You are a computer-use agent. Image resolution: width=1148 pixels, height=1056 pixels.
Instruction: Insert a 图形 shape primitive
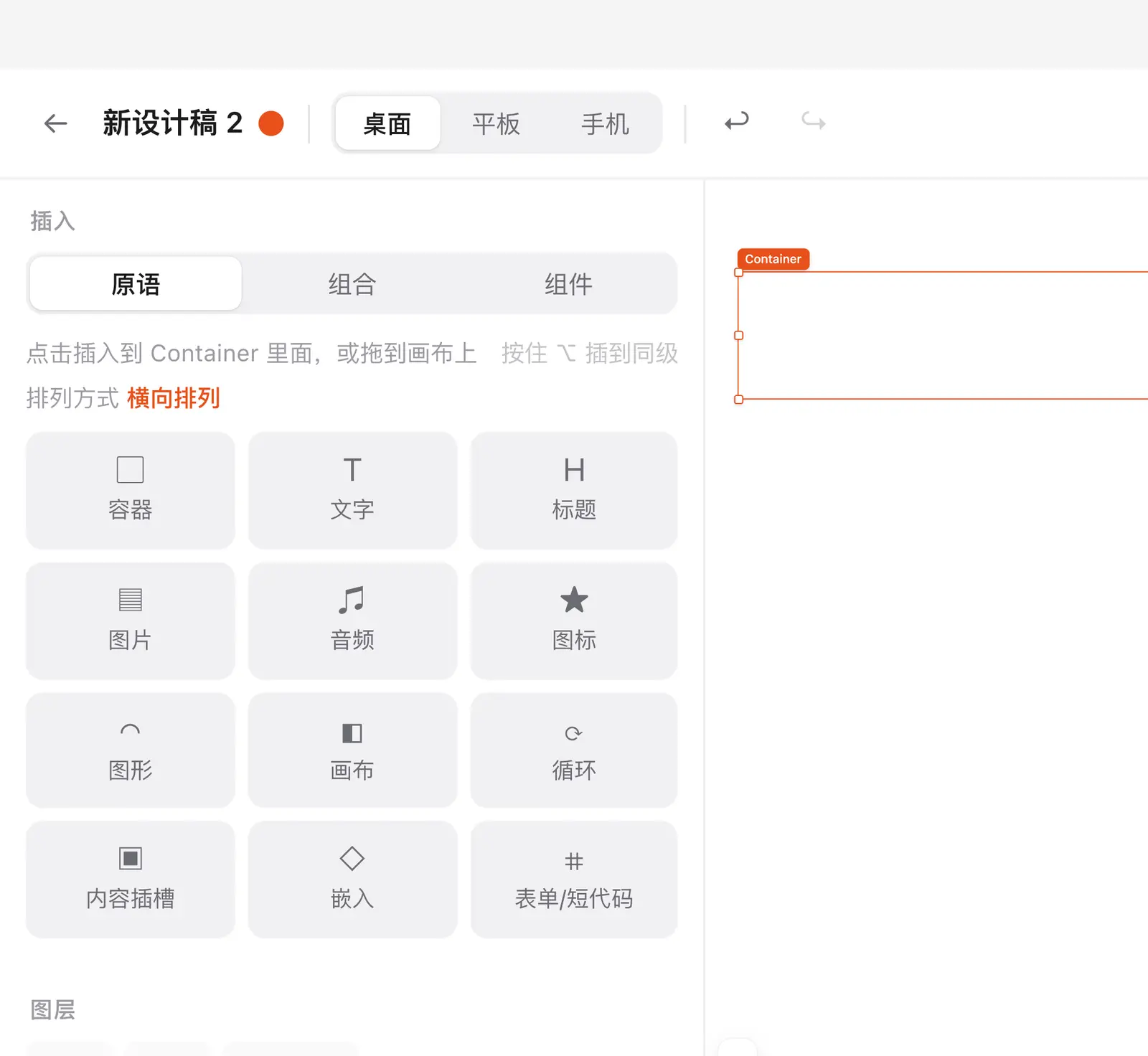pyautogui.click(x=131, y=750)
